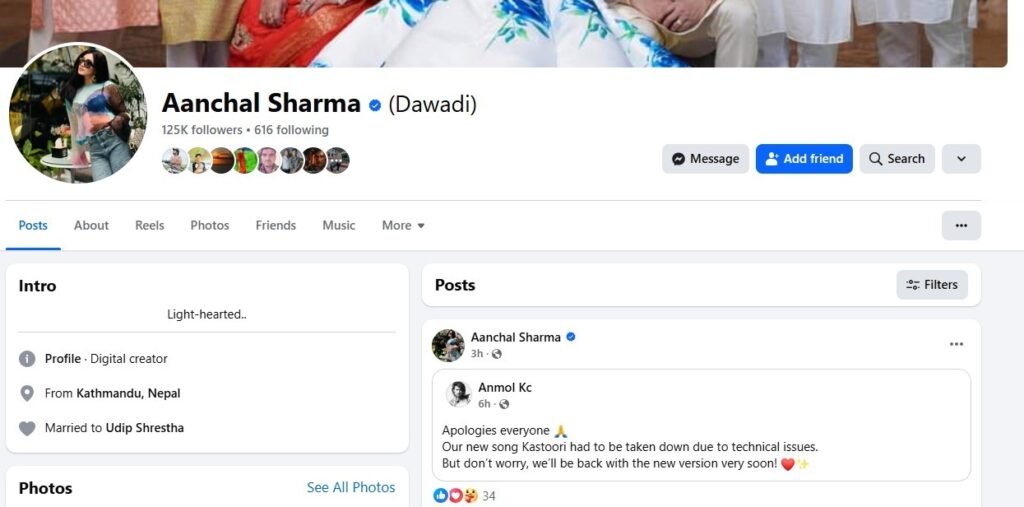This screenshot has width=1024, height=507.
Task: Click the reaction emoji icons below post
Action: (455, 496)
